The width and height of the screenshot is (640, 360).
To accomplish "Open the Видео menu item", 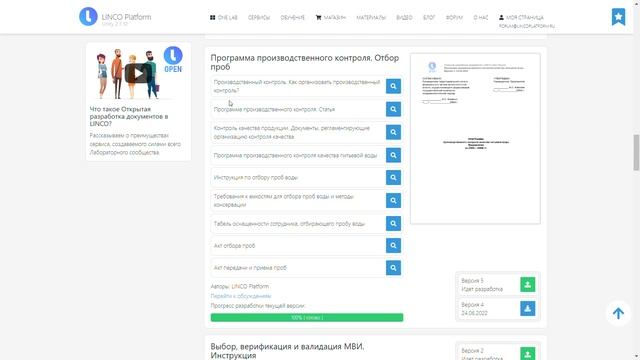I will pos(404,18).
